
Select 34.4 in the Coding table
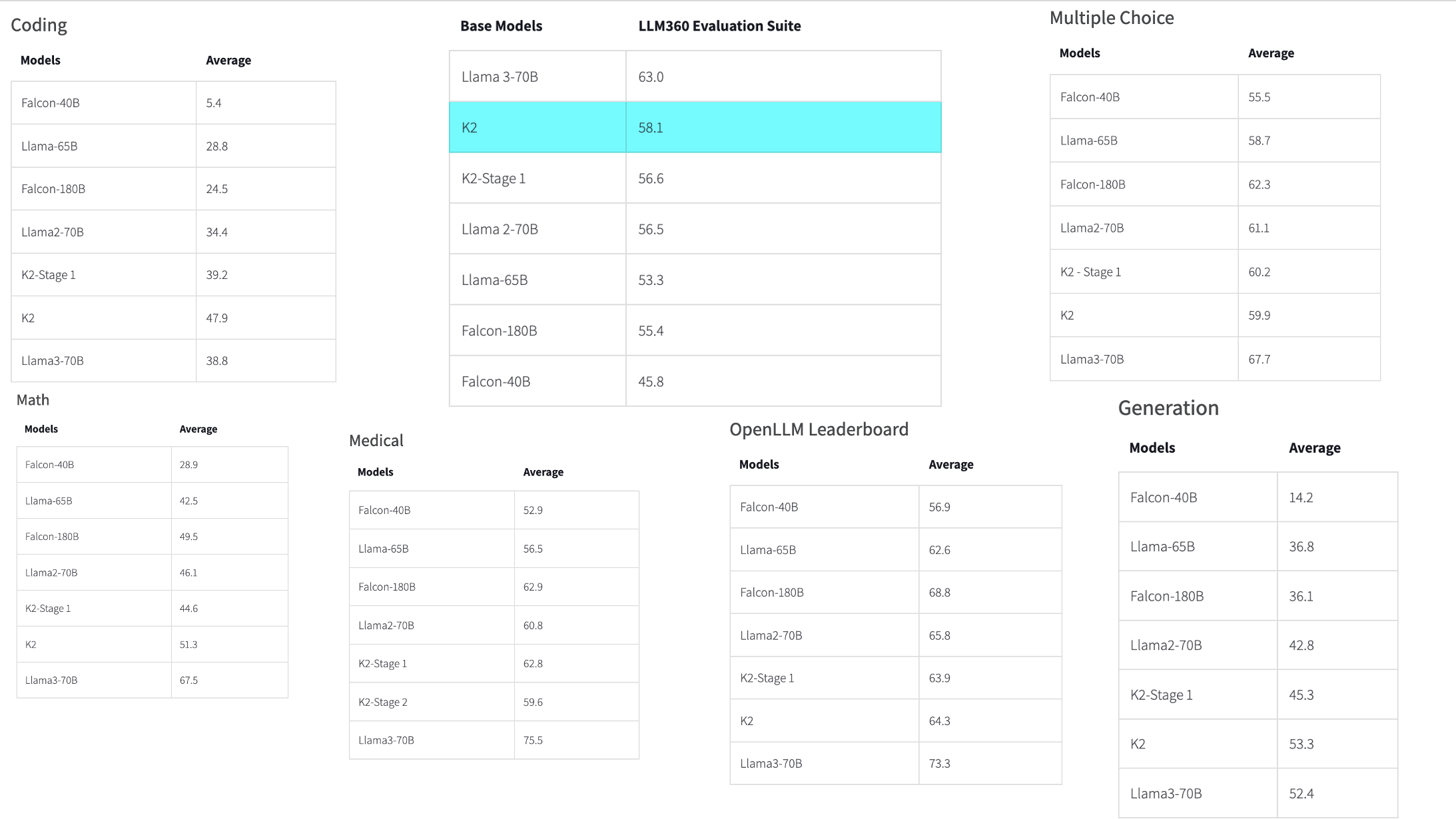click(x=217, y=232)
